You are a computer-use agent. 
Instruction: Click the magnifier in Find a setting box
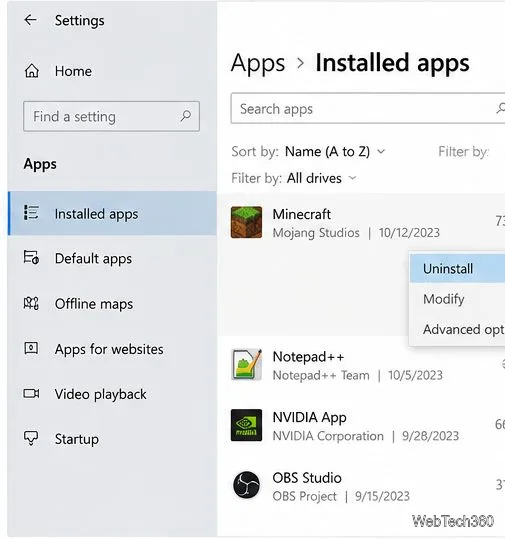pos(186,116)
